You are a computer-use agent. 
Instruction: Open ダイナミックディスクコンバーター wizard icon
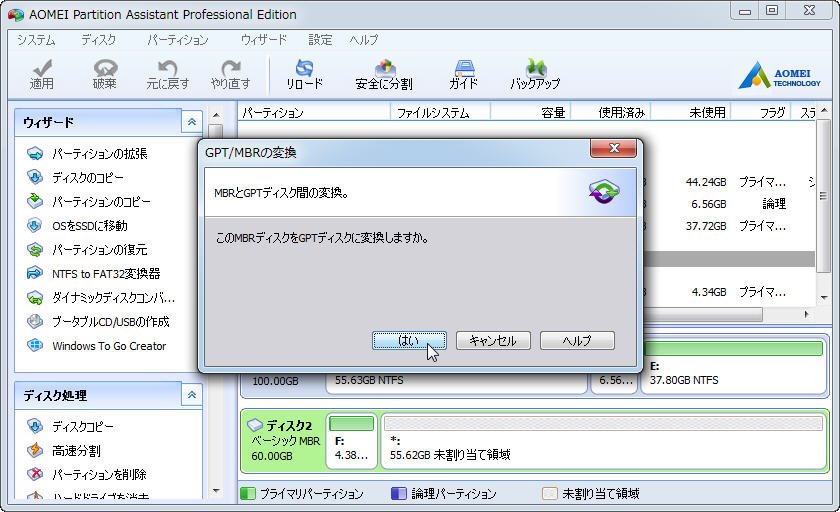[x=35, y=297]
